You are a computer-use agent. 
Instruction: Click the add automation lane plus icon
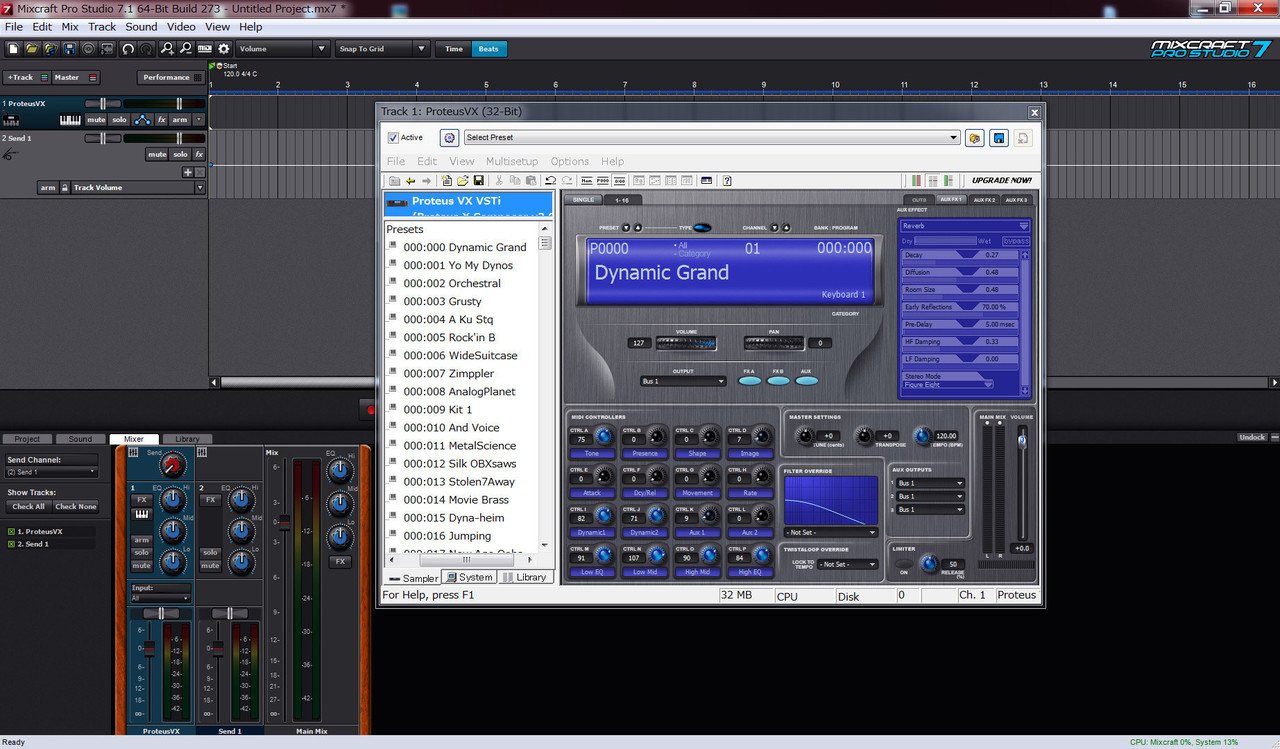click(x=186, y=172)
